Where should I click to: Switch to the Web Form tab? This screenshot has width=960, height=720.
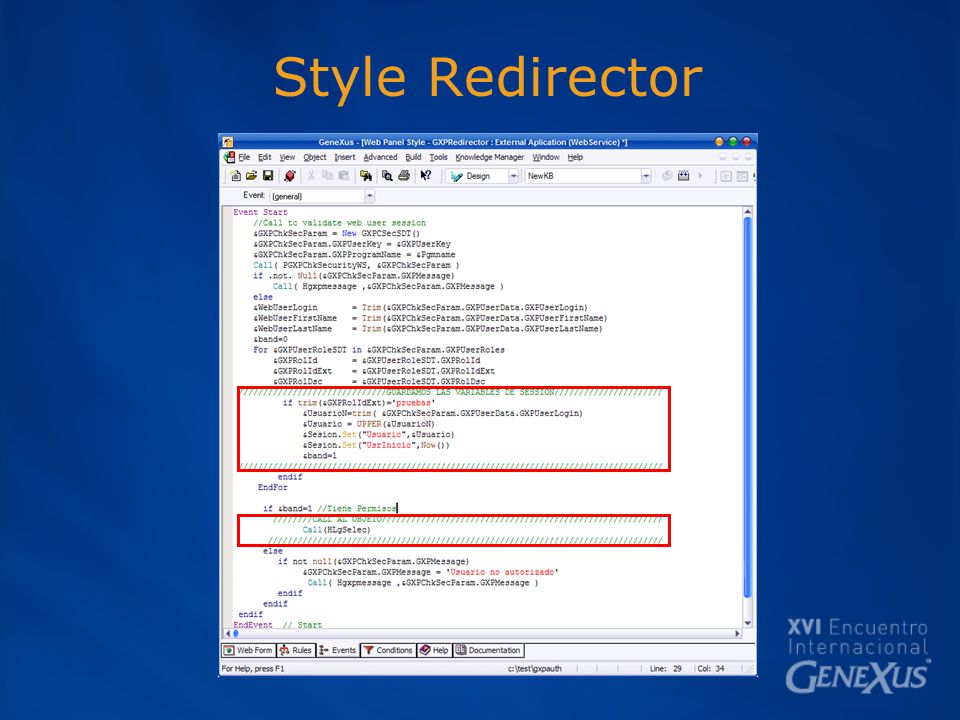pos(248,650)
